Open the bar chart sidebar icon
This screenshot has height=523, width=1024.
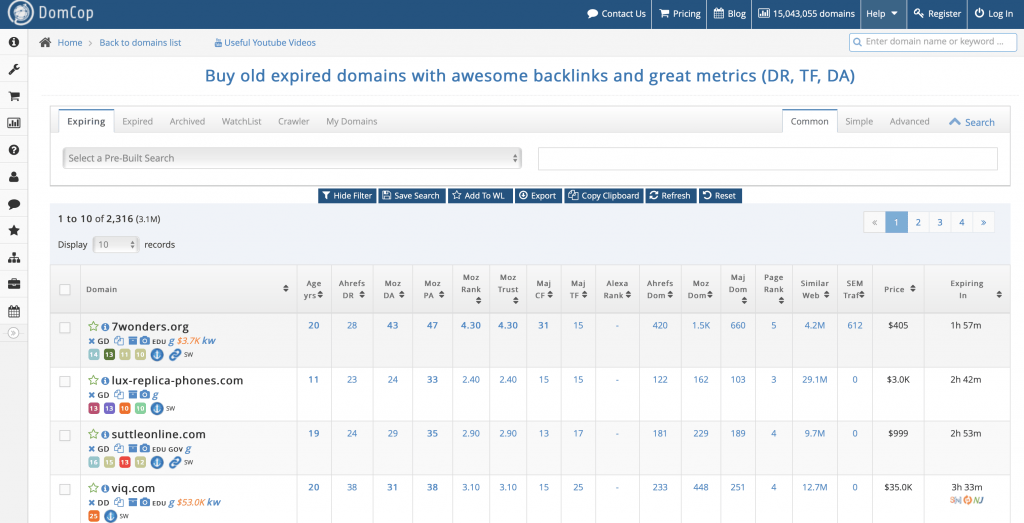[14, 123]
